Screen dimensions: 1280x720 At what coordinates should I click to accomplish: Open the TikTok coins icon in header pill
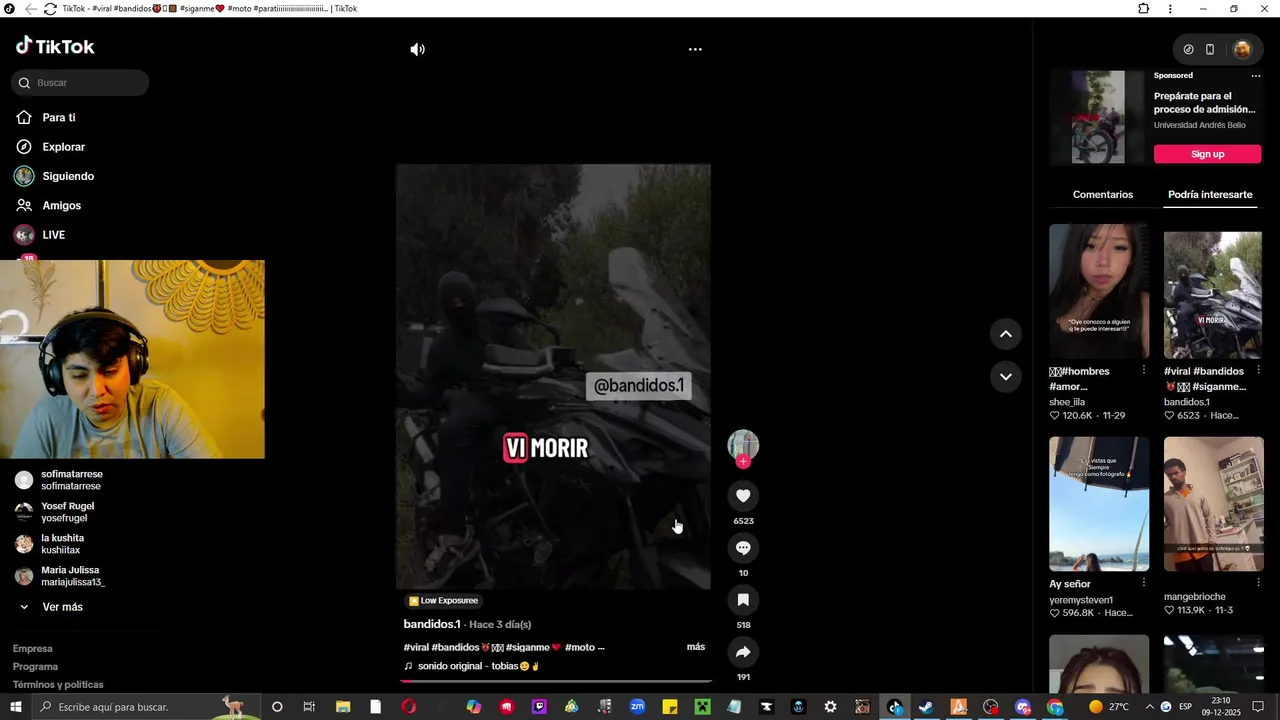[1188, 49]
